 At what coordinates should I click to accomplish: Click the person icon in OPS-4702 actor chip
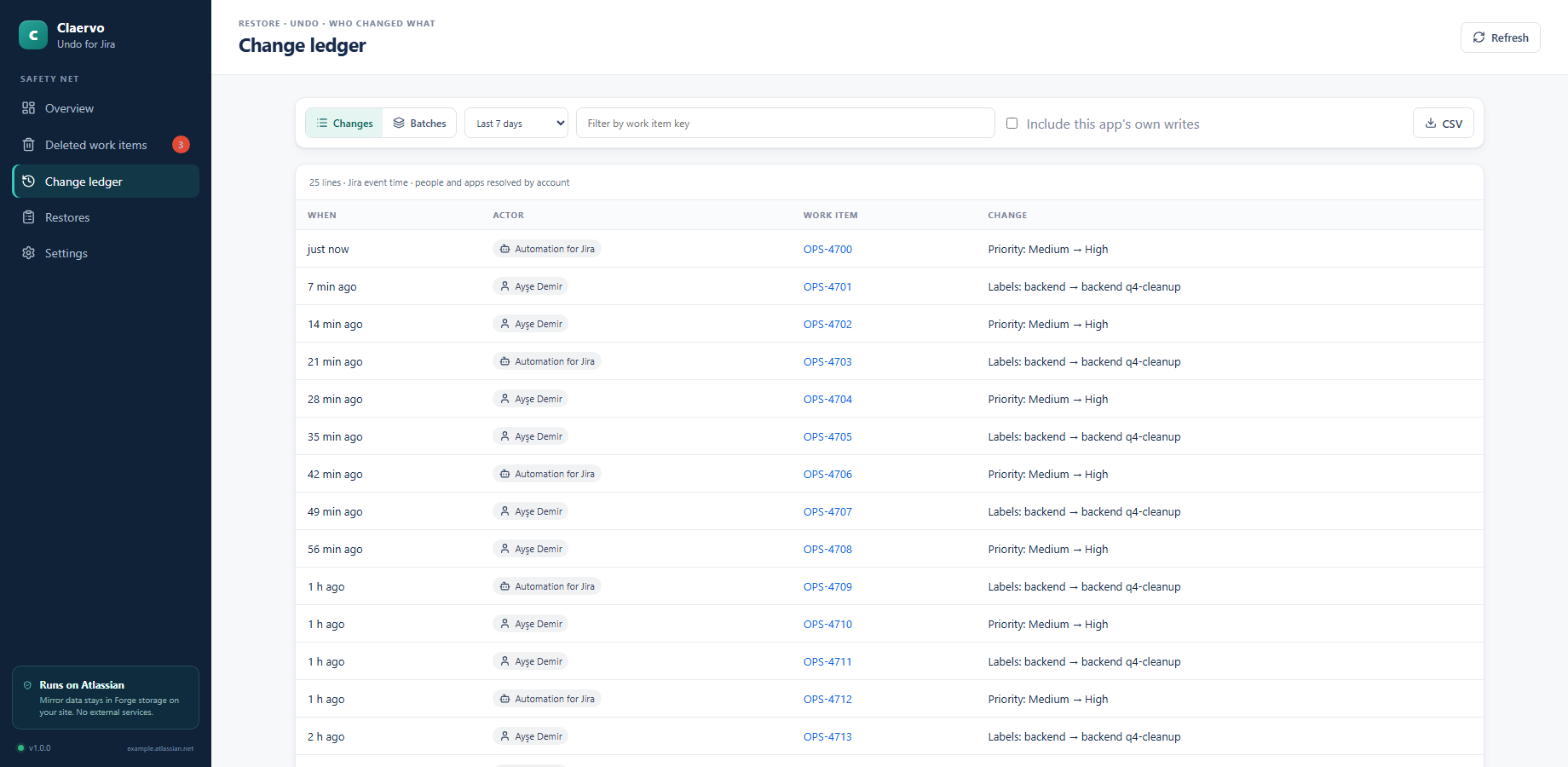pos(505,324)
